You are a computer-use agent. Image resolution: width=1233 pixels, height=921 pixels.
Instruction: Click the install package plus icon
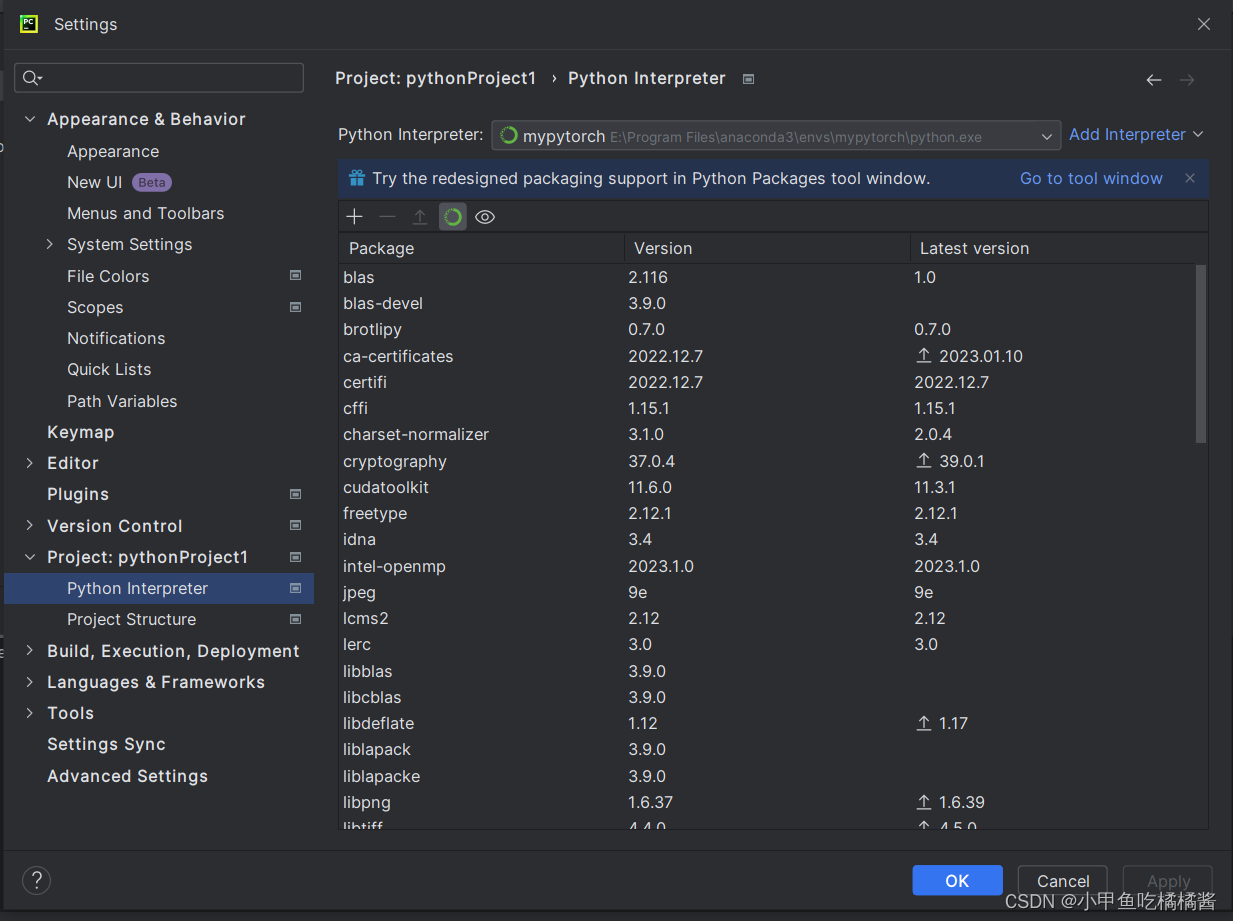354,217
